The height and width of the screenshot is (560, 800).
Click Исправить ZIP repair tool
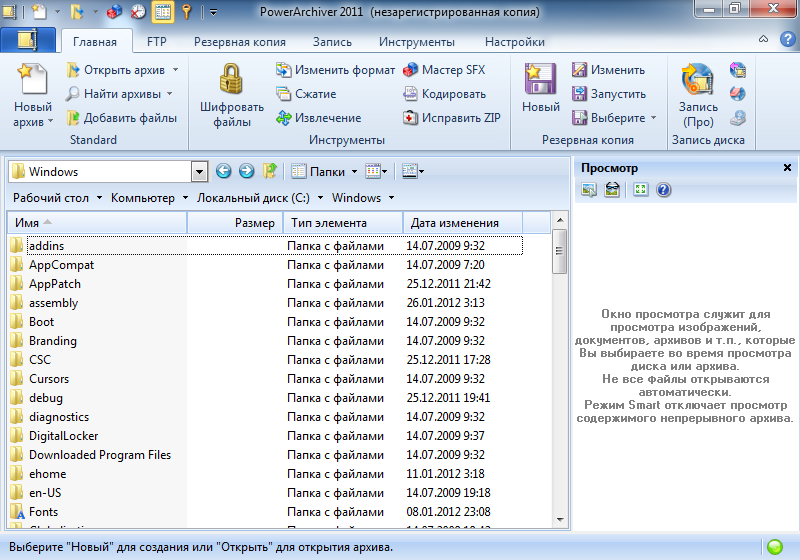[452, 118]
